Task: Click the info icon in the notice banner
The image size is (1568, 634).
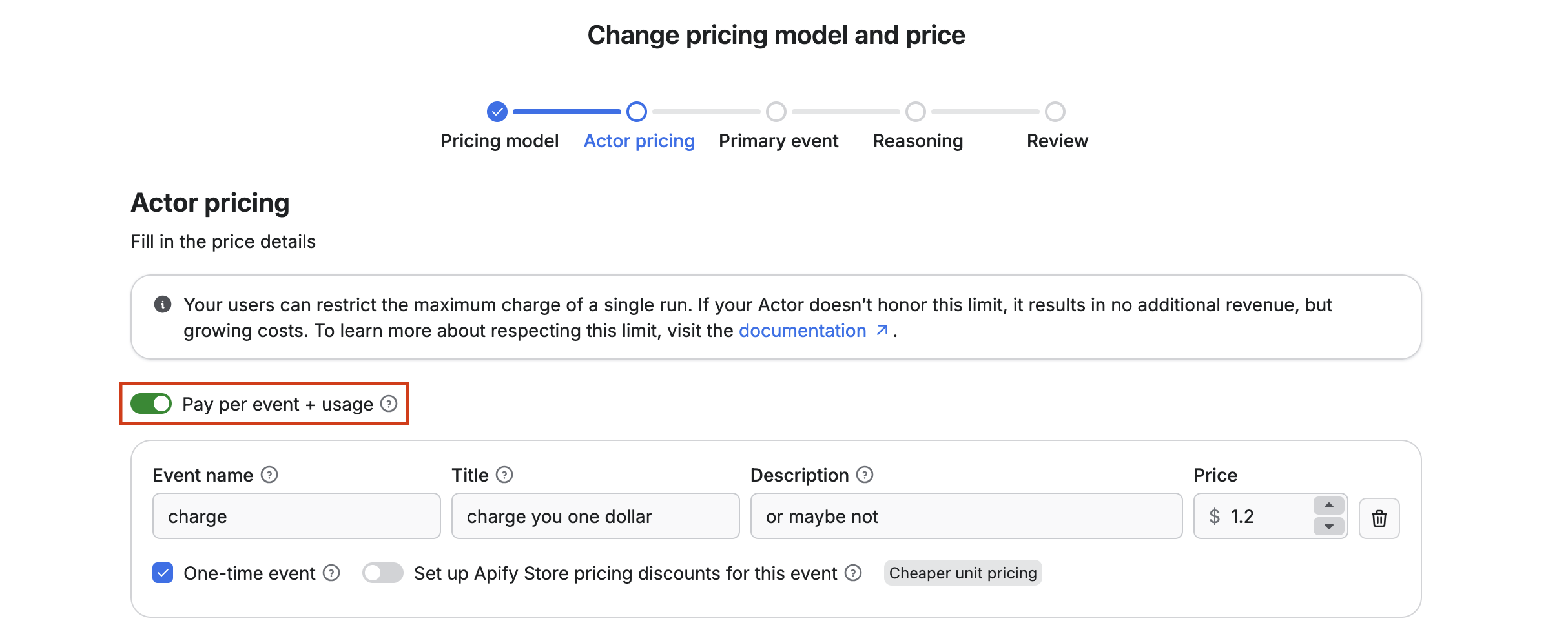Action: 162,304
